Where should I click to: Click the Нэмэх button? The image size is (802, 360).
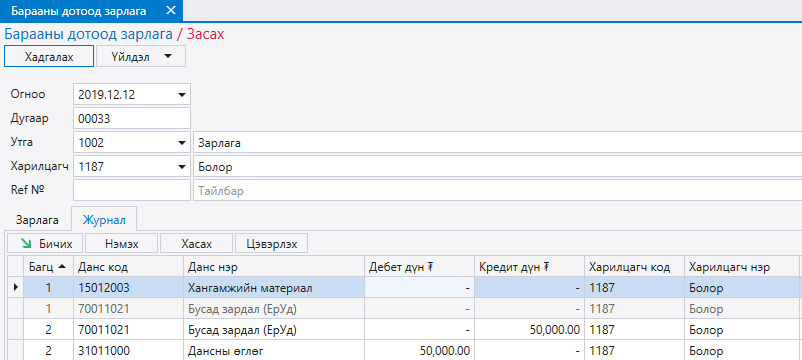(x=122, y=244)
